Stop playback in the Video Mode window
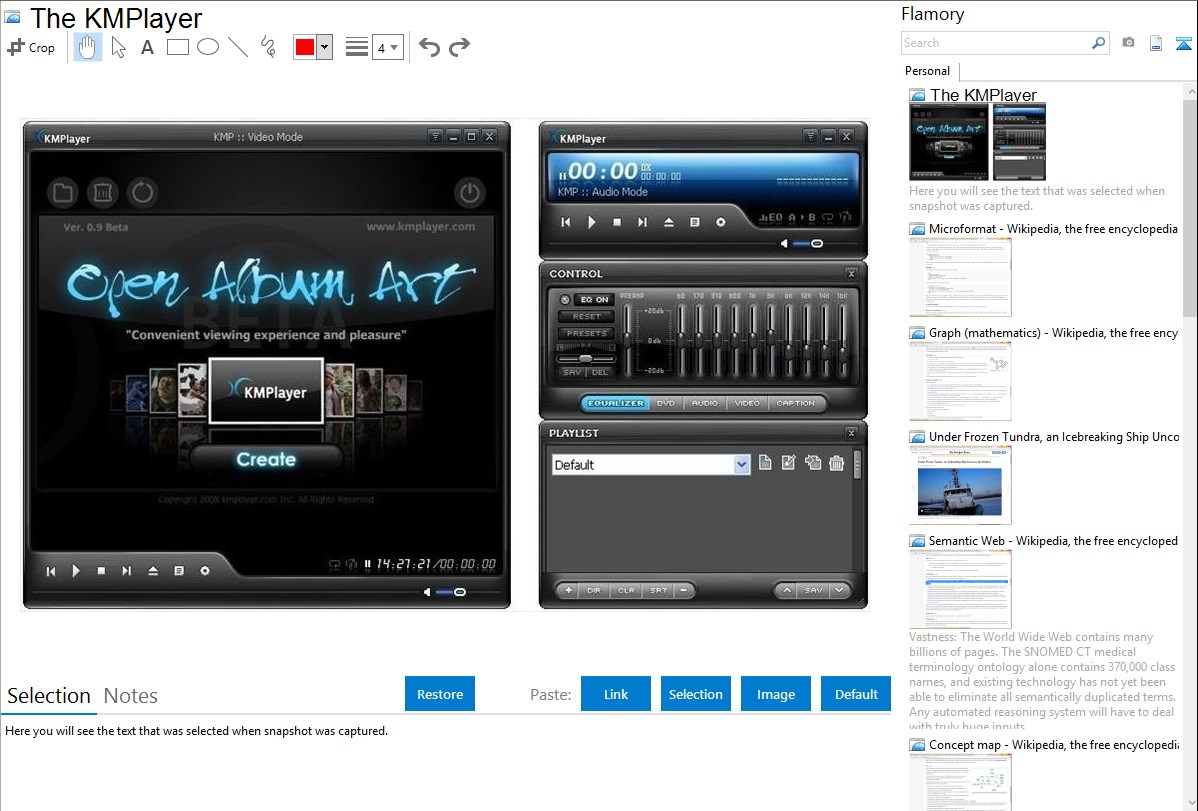 point(101,571)
